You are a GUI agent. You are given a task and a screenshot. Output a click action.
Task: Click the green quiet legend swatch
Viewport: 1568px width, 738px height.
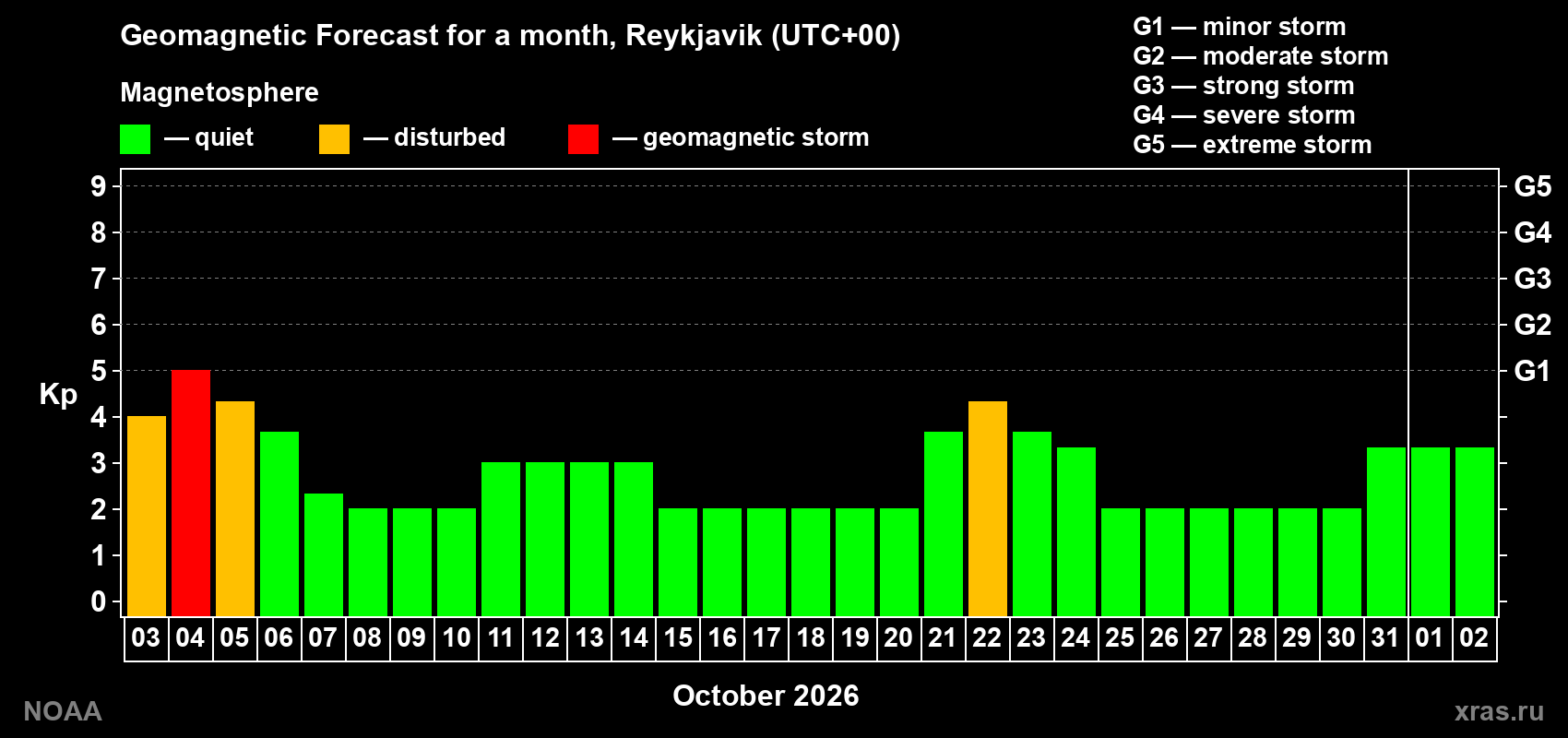(x=135, y=139)
